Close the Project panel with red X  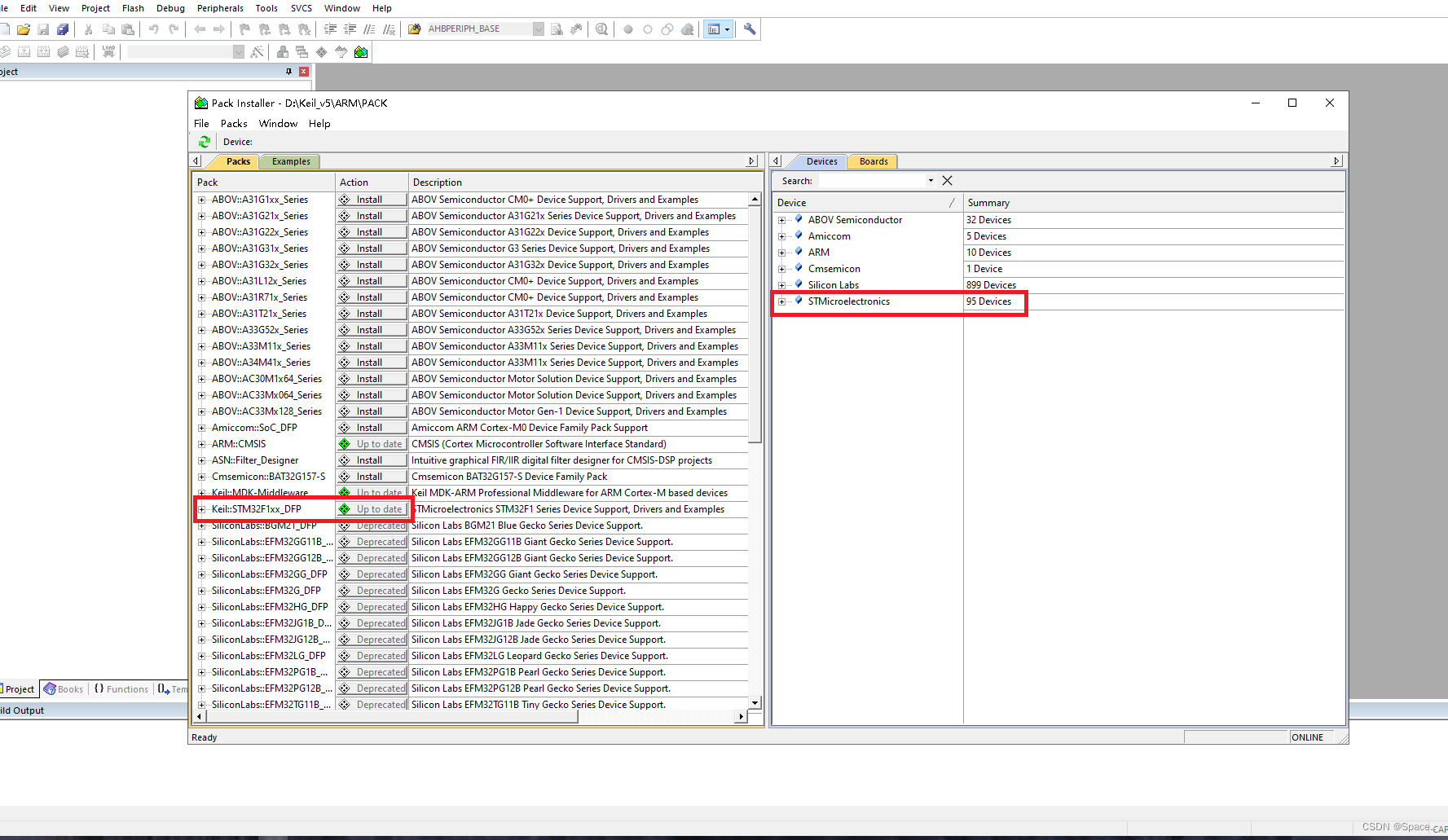point(304,72)
